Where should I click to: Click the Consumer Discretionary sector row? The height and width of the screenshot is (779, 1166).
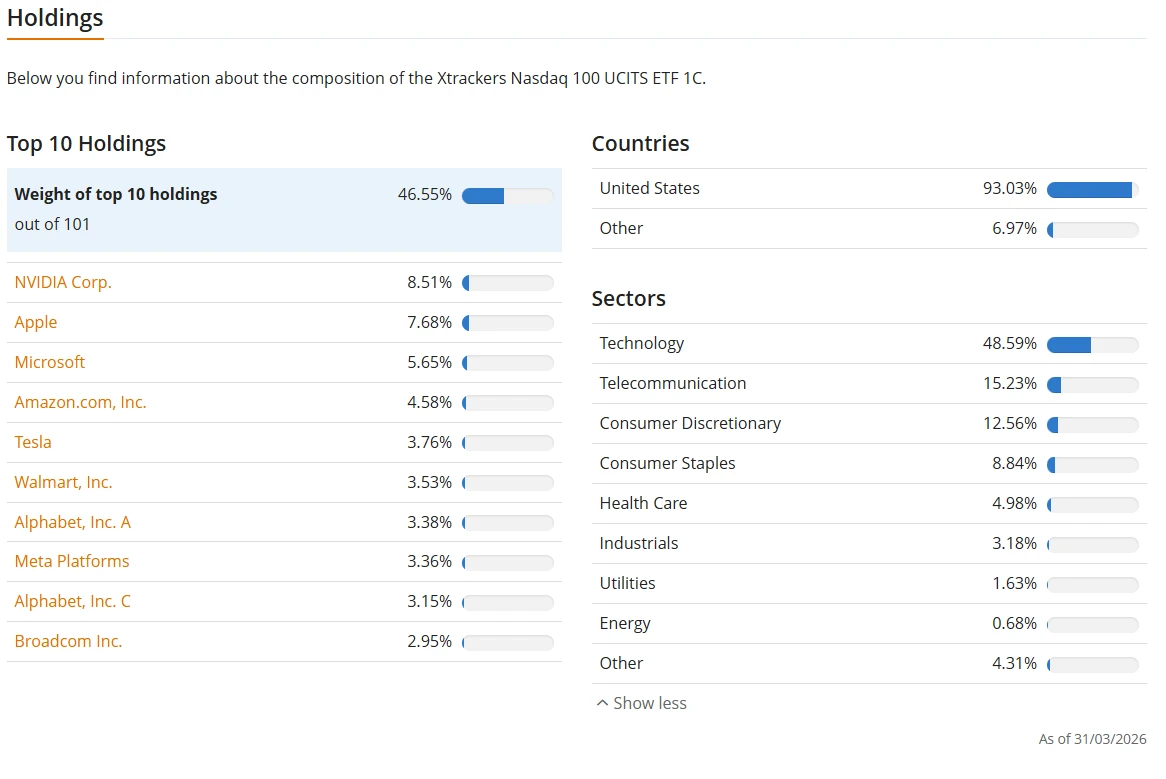869,424
